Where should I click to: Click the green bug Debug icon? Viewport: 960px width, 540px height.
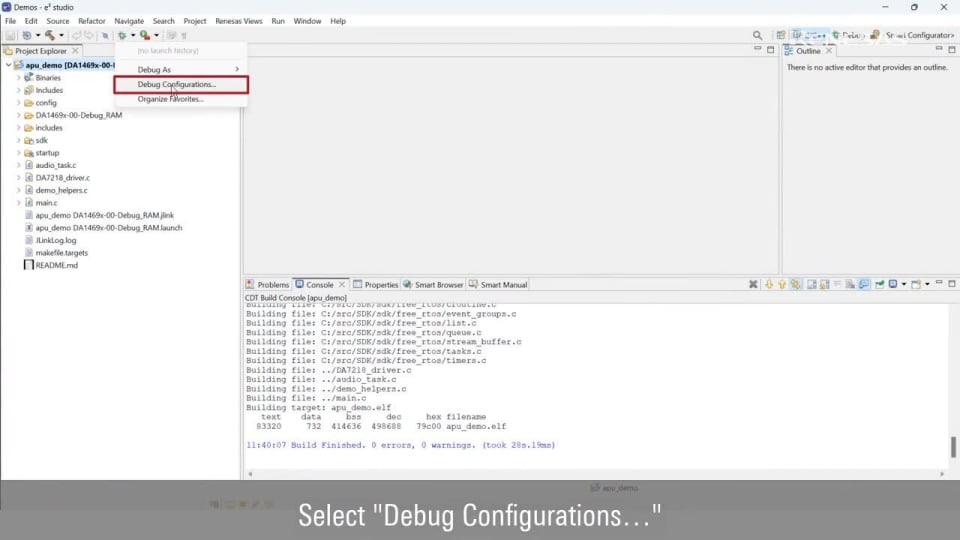pos(121,35)
